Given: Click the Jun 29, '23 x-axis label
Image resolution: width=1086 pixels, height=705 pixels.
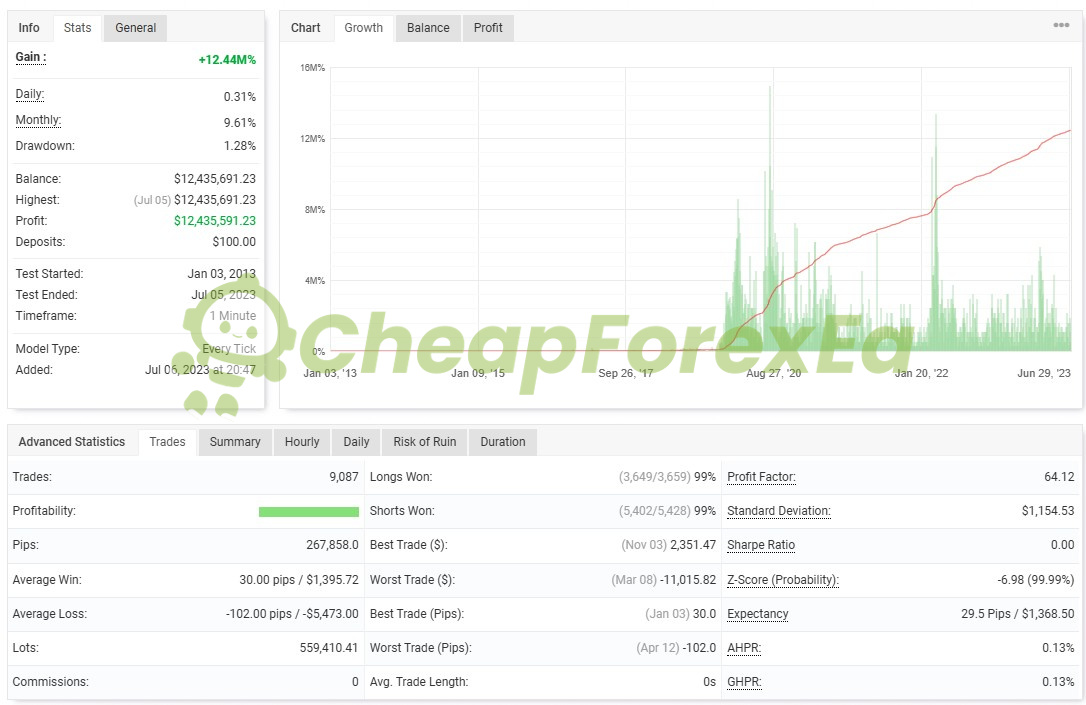Looking at the screenshot, I should [1044, 373].
